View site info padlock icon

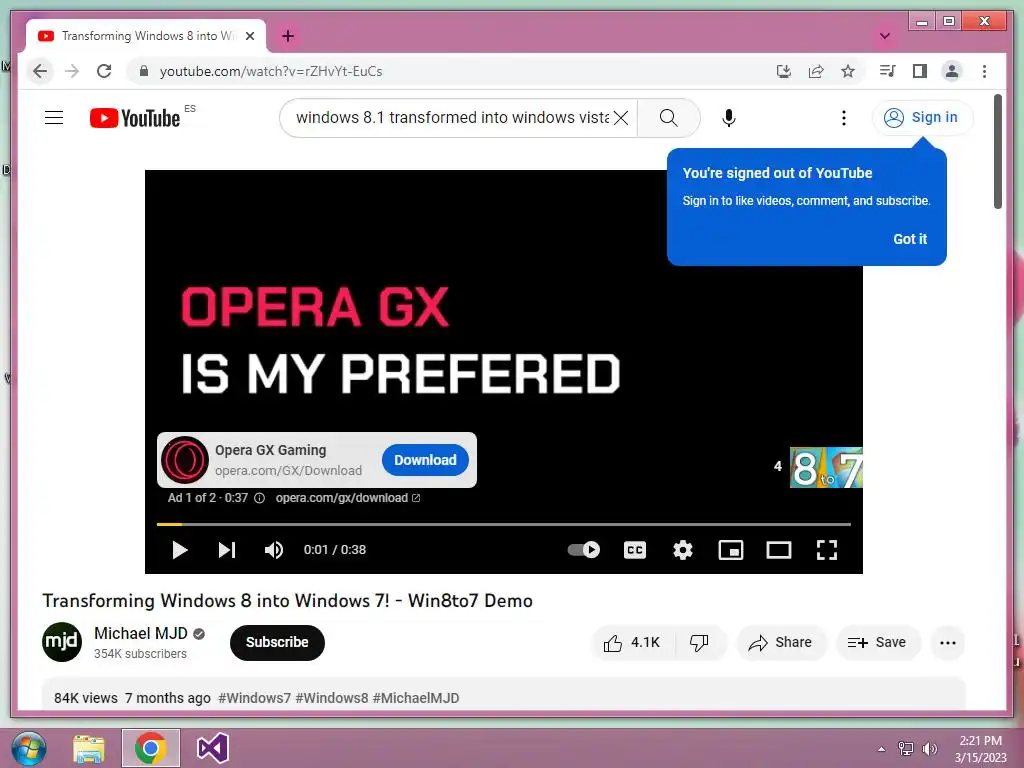pos(144,71)
